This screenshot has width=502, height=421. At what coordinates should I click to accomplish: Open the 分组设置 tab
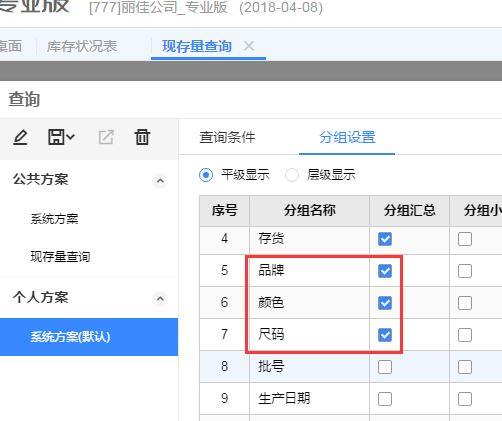347,137
